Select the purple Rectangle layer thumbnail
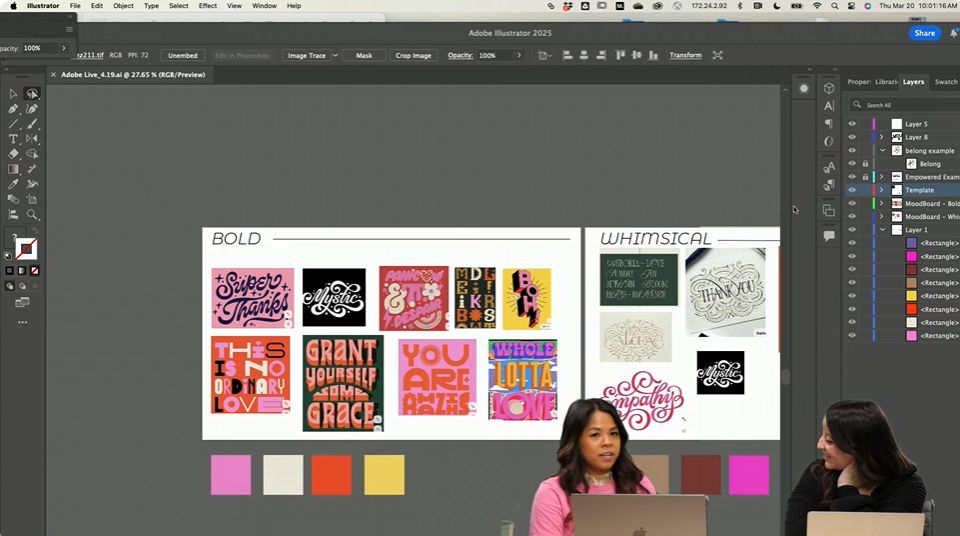The width and height of the screenshot is (960, 536). [912, 243]
